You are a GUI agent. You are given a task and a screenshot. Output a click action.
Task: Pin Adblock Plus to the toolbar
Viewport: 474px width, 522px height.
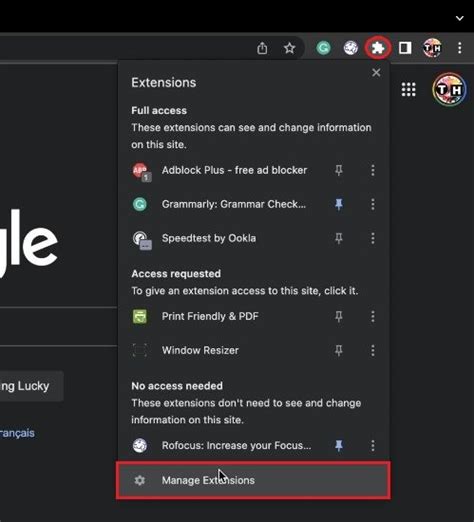click(x=339, y=170)
